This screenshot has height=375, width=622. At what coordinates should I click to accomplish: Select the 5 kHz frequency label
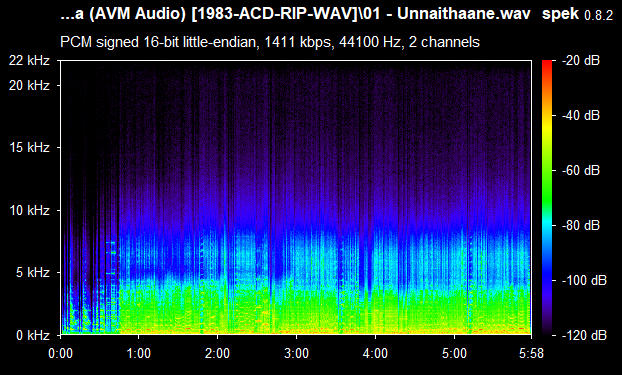point(33,273)
